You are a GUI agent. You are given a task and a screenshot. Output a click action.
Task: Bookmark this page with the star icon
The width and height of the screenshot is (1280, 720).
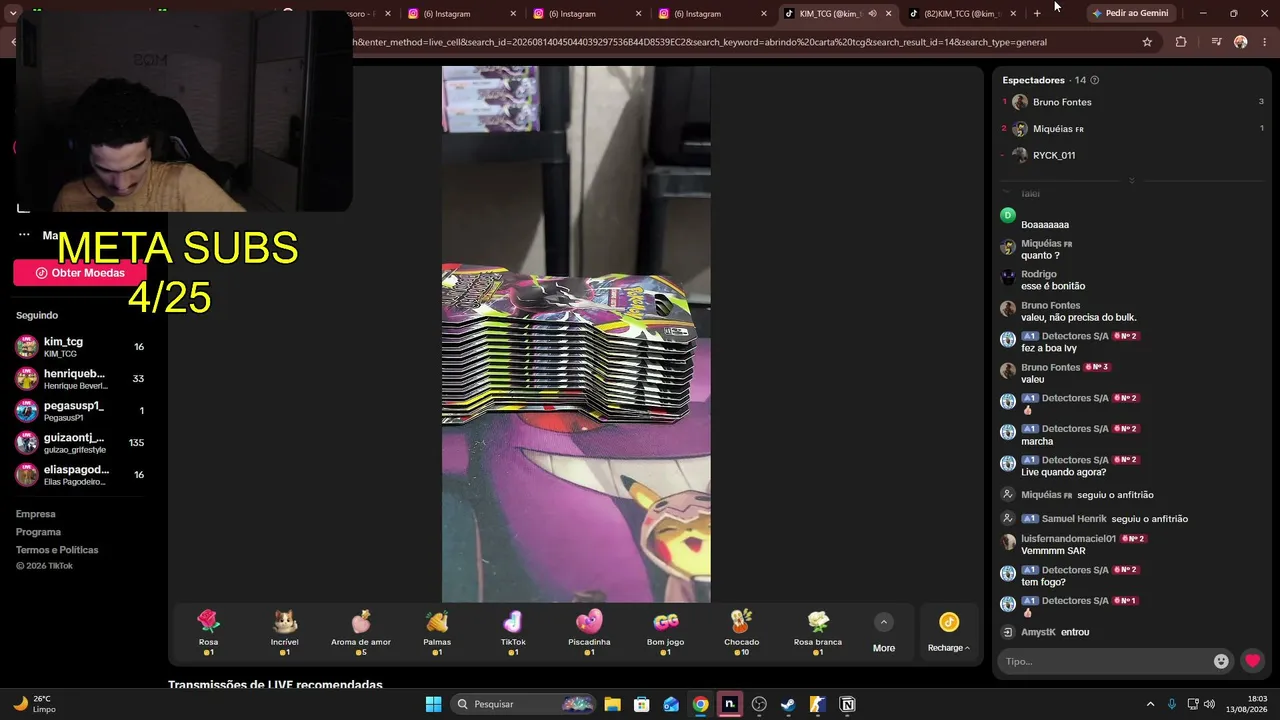pos(1147,42)
